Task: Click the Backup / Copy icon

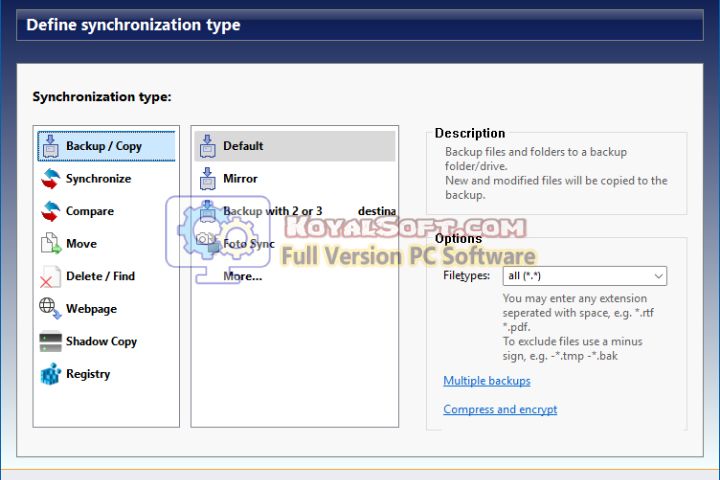Action: [x=51, y=146]
